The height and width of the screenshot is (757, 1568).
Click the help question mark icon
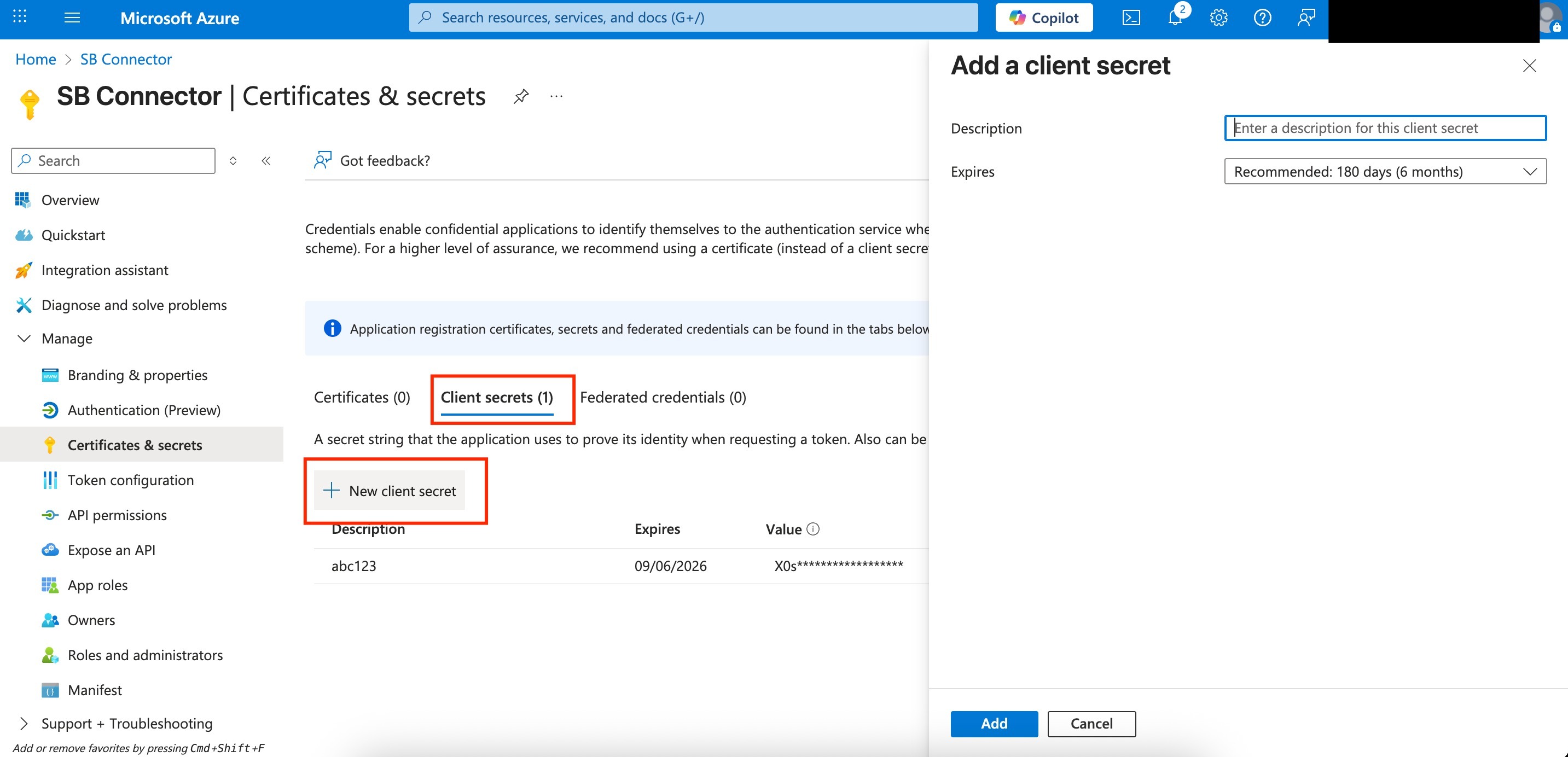(1262, 18)
